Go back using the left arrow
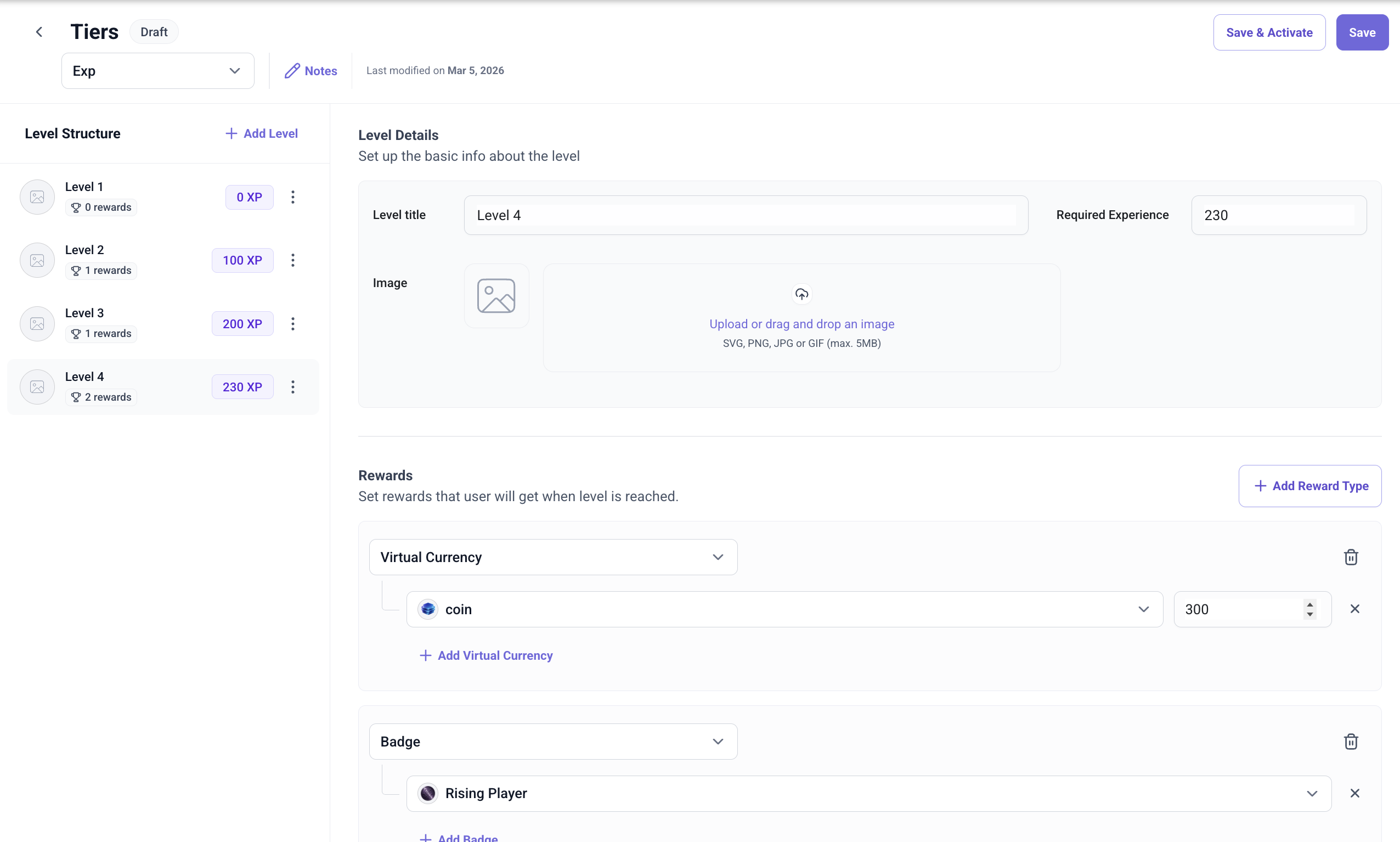This screenshot has height=842, width=1400. point(39,32)
